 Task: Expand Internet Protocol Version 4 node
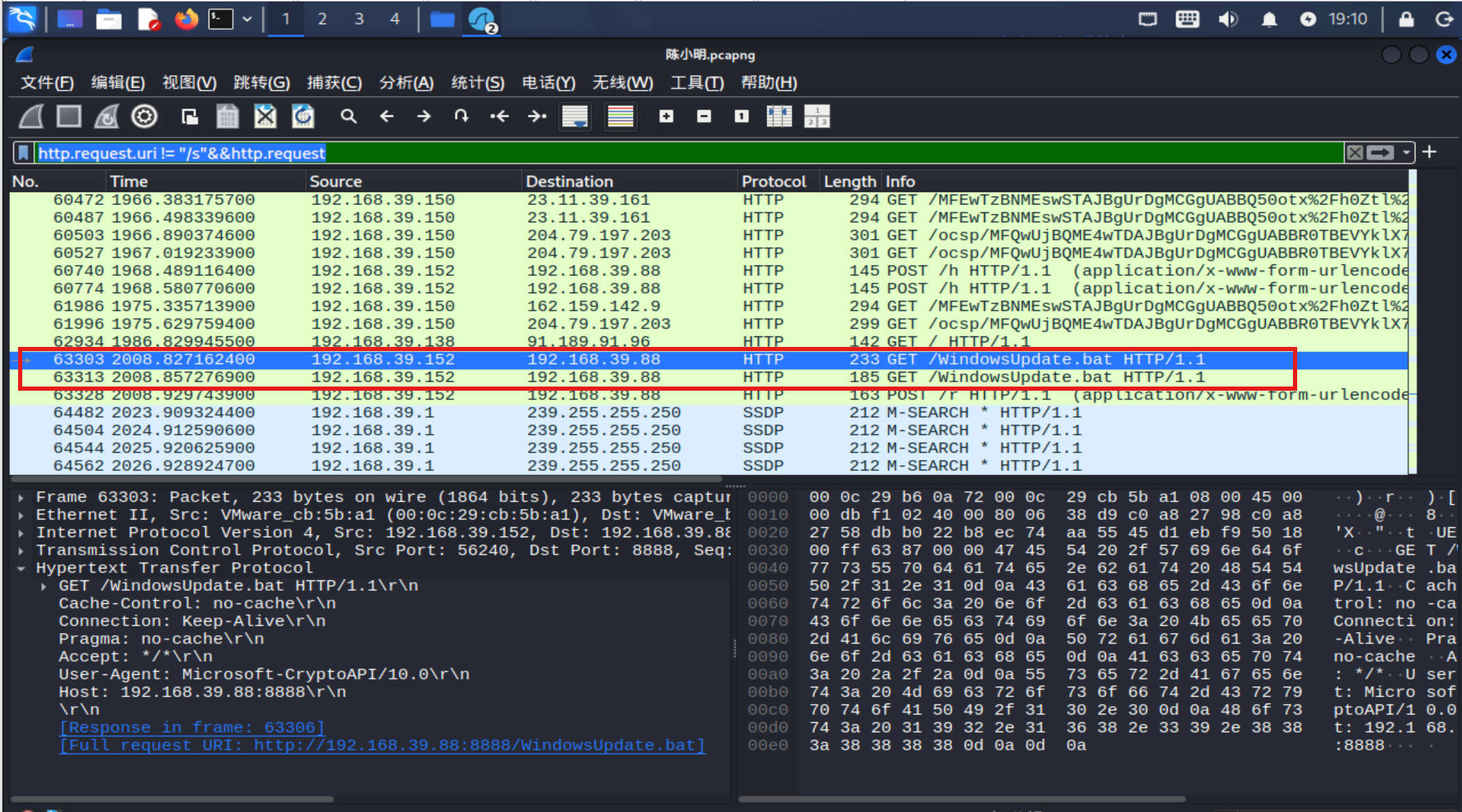tap(21, 533)
